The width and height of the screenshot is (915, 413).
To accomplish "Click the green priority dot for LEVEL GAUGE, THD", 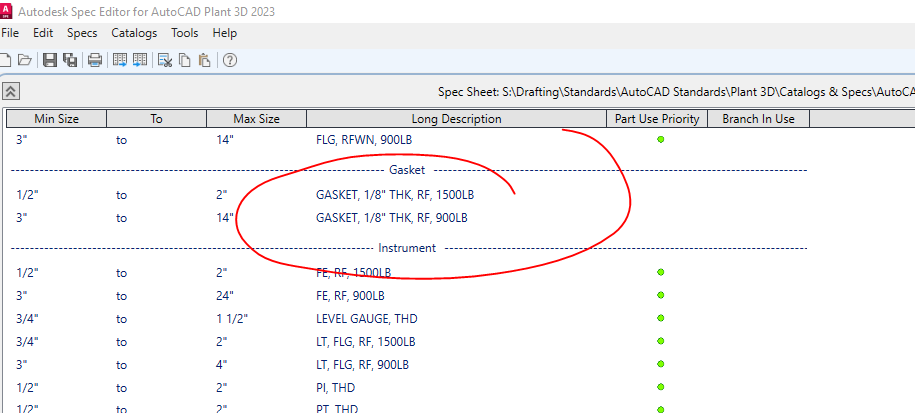I will (661, 318).
